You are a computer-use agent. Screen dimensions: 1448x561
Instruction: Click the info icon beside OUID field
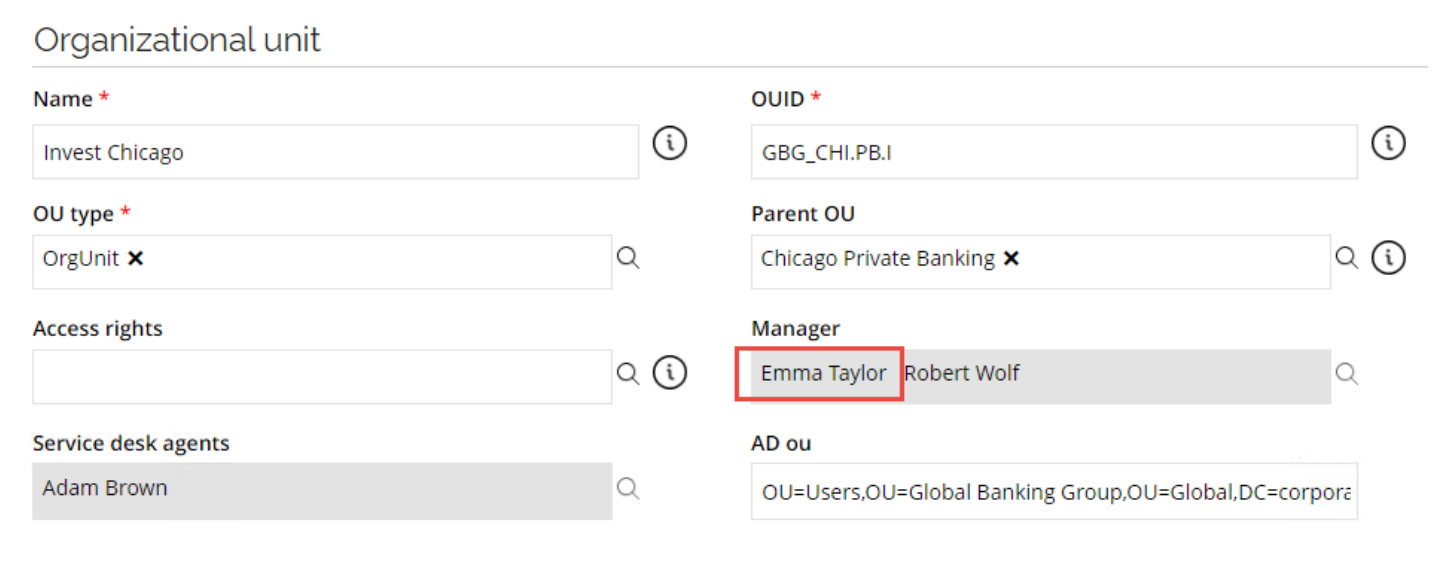(x=1388, y=143)
